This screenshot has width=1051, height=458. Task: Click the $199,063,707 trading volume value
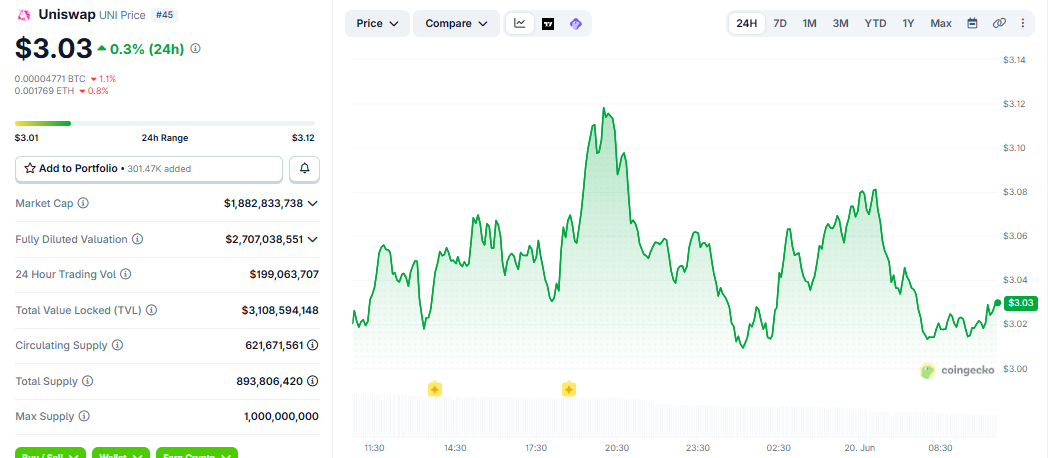click(x=284, y=274)
